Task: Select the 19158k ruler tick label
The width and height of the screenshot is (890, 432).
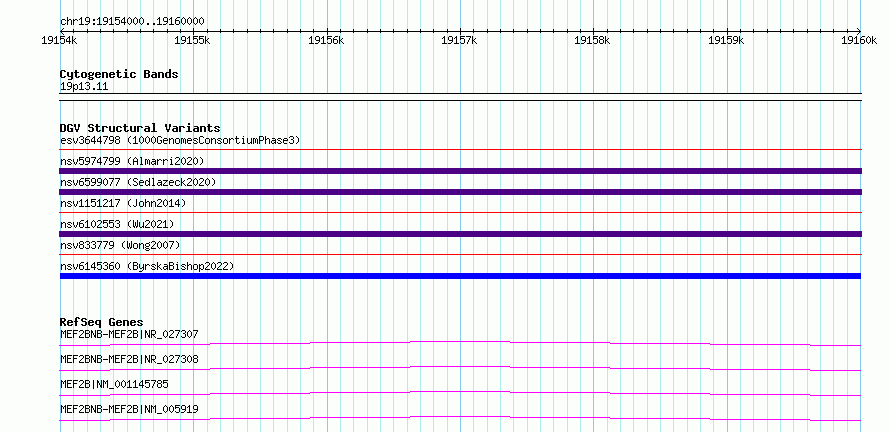Action: [x=593, y=40]
